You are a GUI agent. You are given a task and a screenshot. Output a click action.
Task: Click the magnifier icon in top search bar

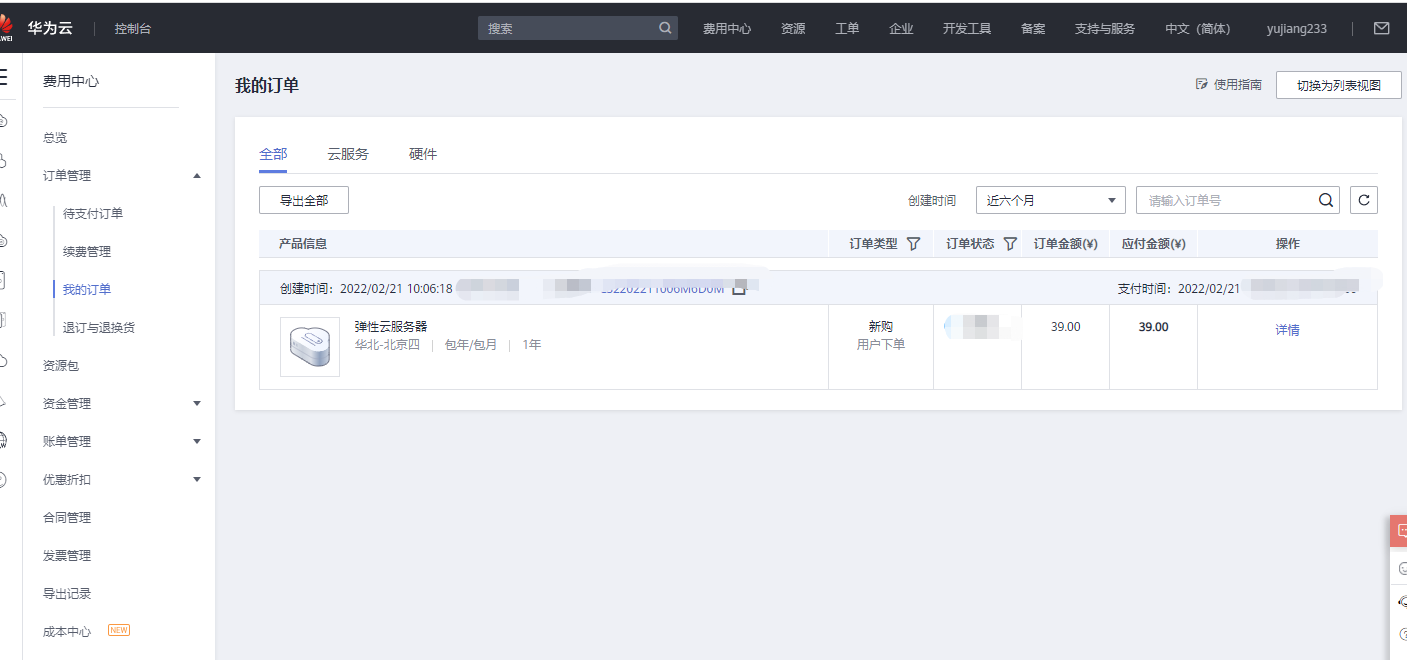coord(665,28)
